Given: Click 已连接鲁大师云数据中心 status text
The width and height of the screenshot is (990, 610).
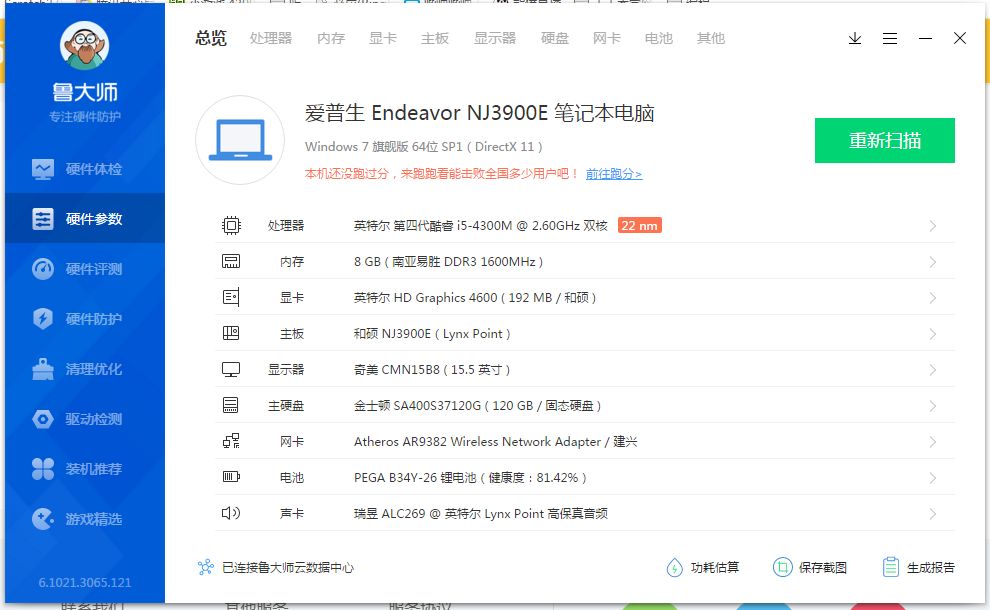Looking at the screenshot, I should pos(288,568).
